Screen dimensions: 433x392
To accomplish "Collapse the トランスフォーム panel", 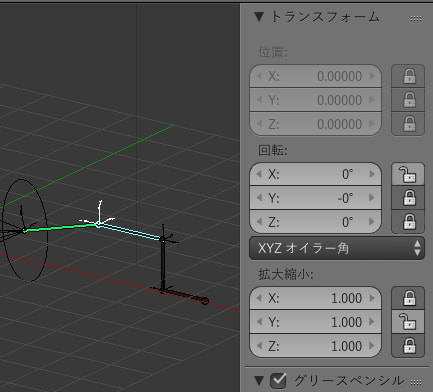I will click(259, 17).
